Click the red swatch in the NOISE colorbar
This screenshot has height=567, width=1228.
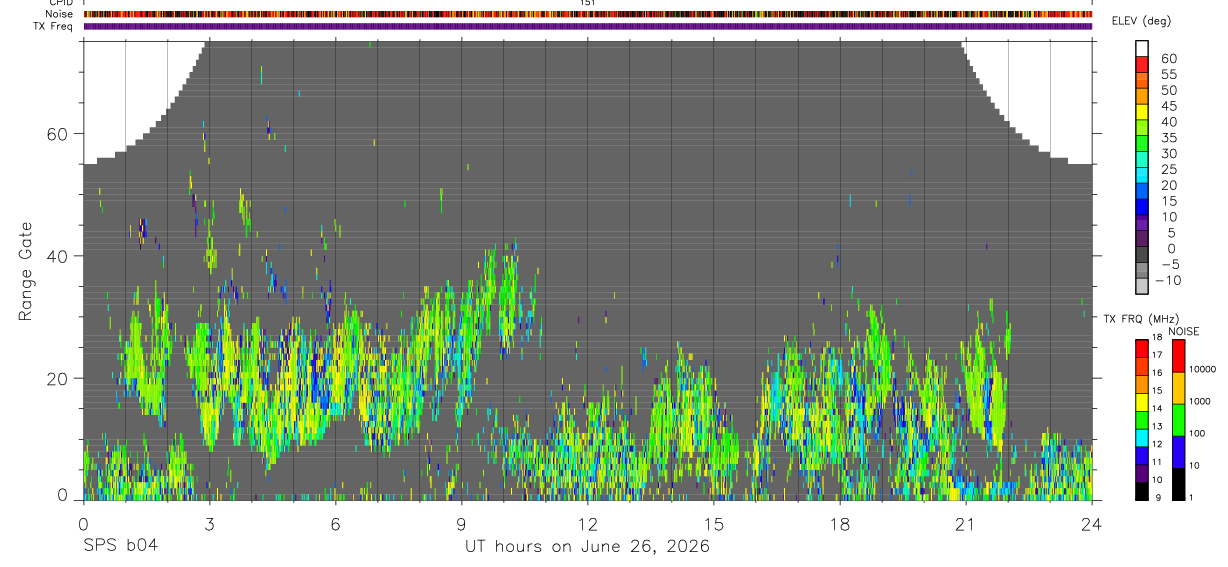1178,356
